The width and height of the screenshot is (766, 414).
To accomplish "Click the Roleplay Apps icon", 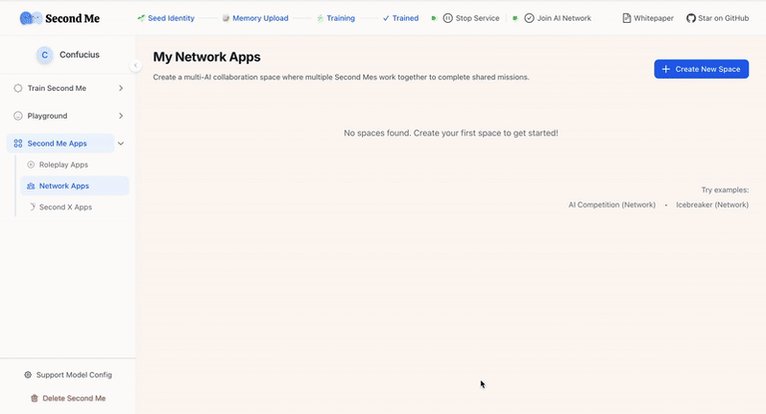I will pyautogui.click(x=31, y=165).
